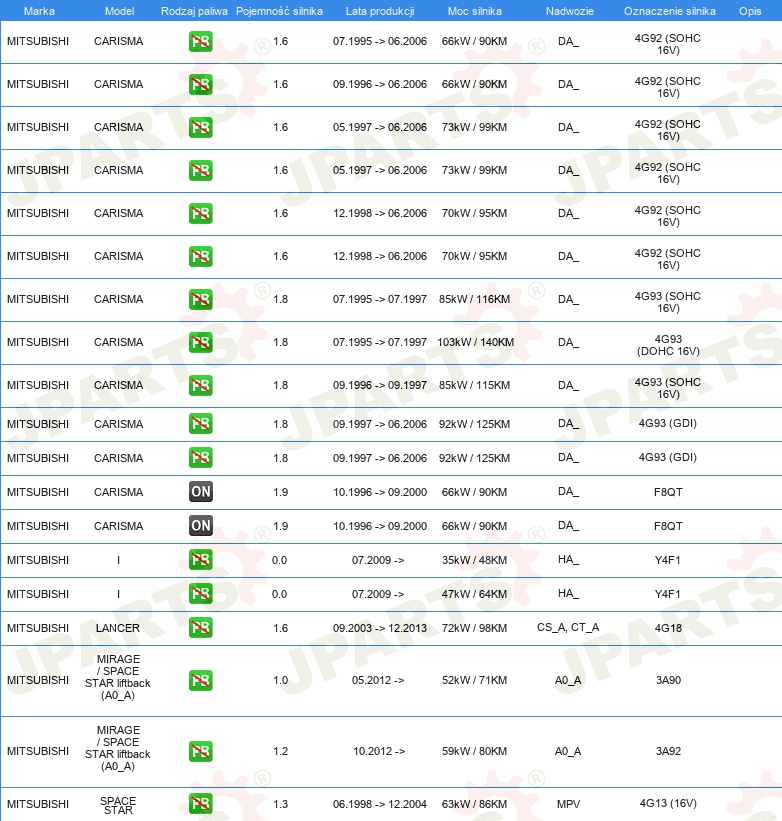Select the MPV body cell
Viewport: 782px width, 821px height.
click(x=568, y=804)
